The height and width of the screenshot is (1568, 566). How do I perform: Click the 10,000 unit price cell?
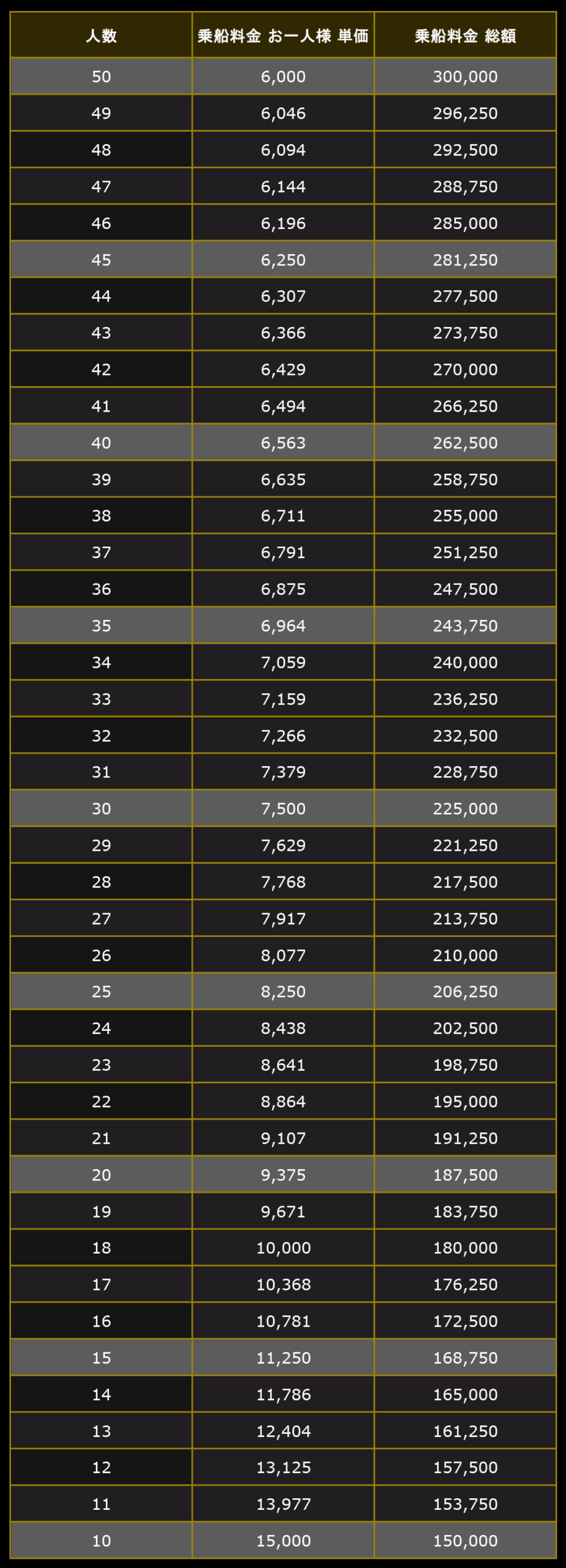coord(283,1248)
